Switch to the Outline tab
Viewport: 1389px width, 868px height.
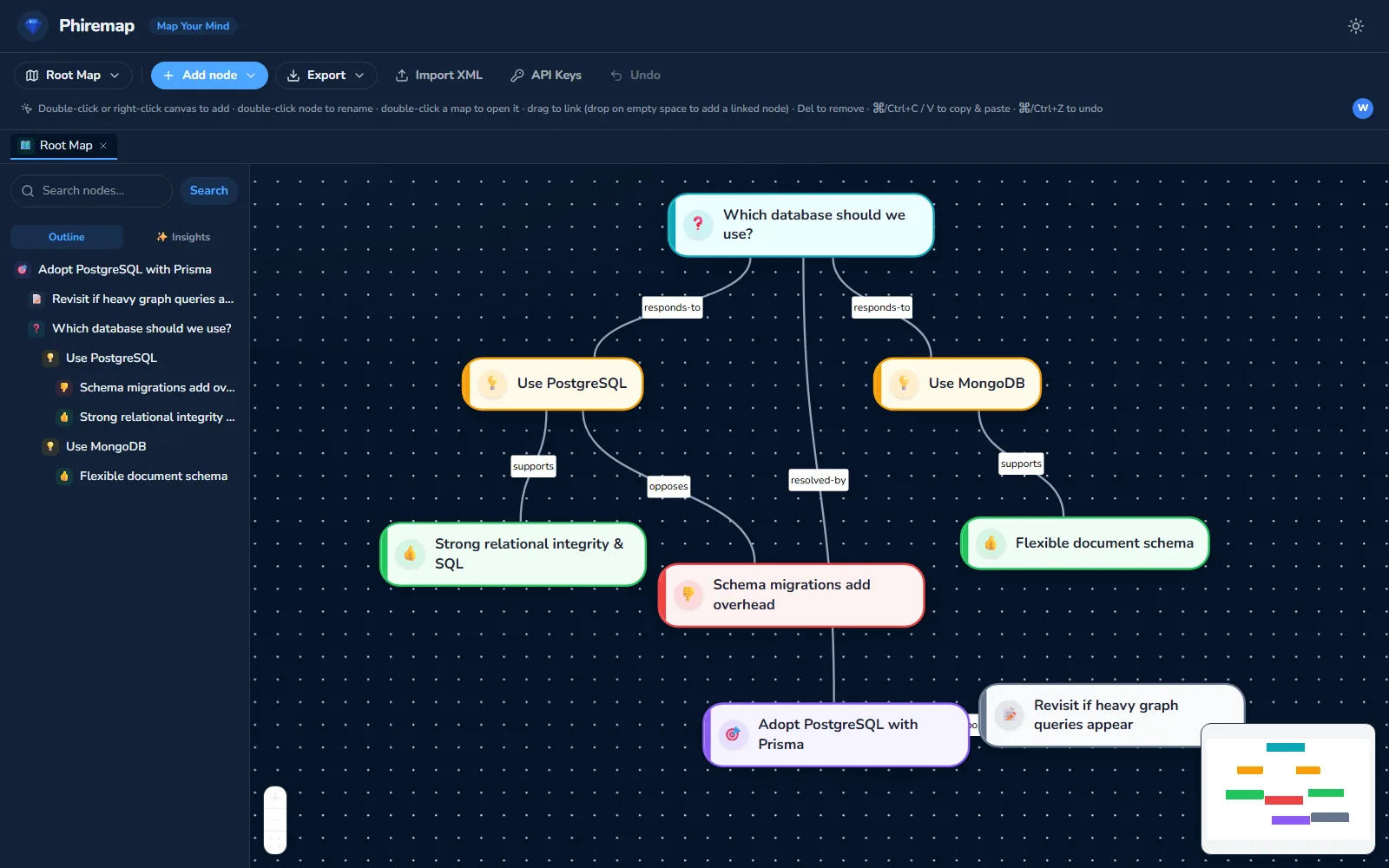click(67, 237)
